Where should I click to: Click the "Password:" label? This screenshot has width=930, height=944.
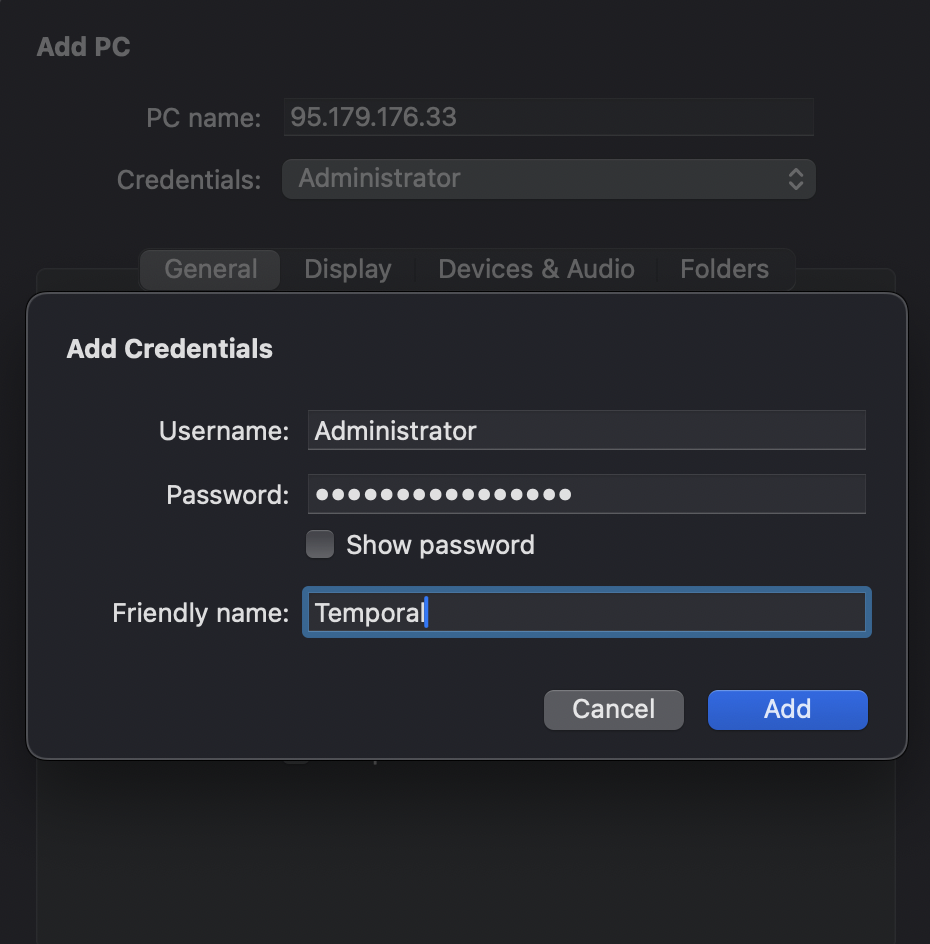click(x=228, y=494)
